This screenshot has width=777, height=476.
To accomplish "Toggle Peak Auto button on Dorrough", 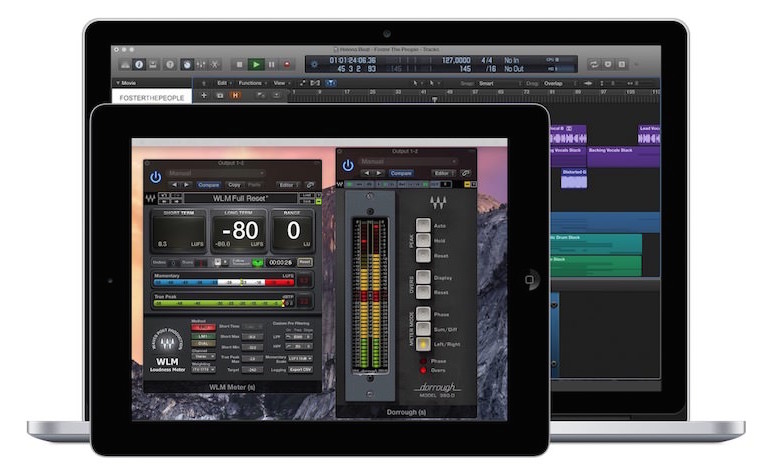I will (423, 225).
